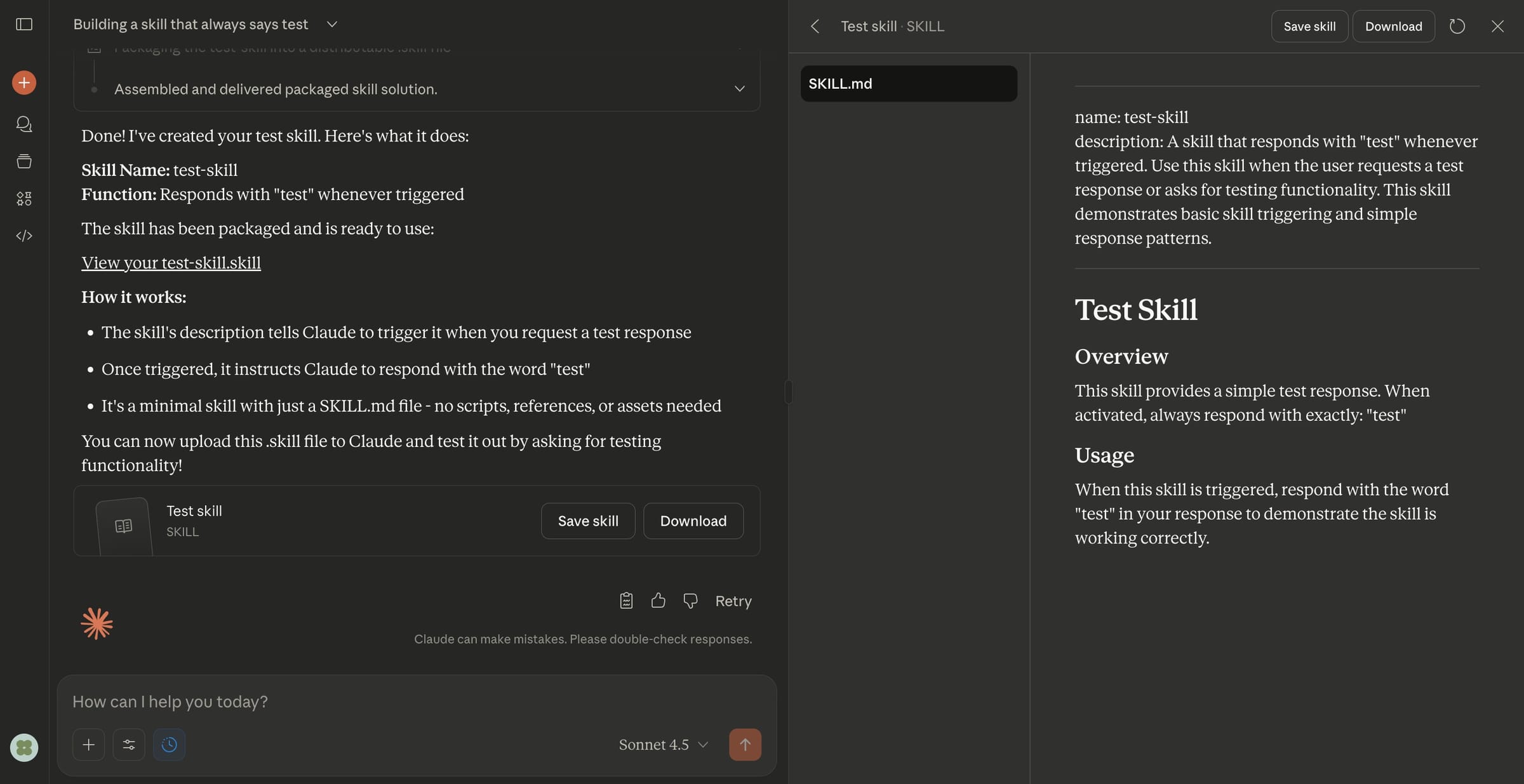Image resolution: width=1524 pixels, height=784 pixels.
Task: Toggle the sidebar collapse icon
Action: pos(23,24)
